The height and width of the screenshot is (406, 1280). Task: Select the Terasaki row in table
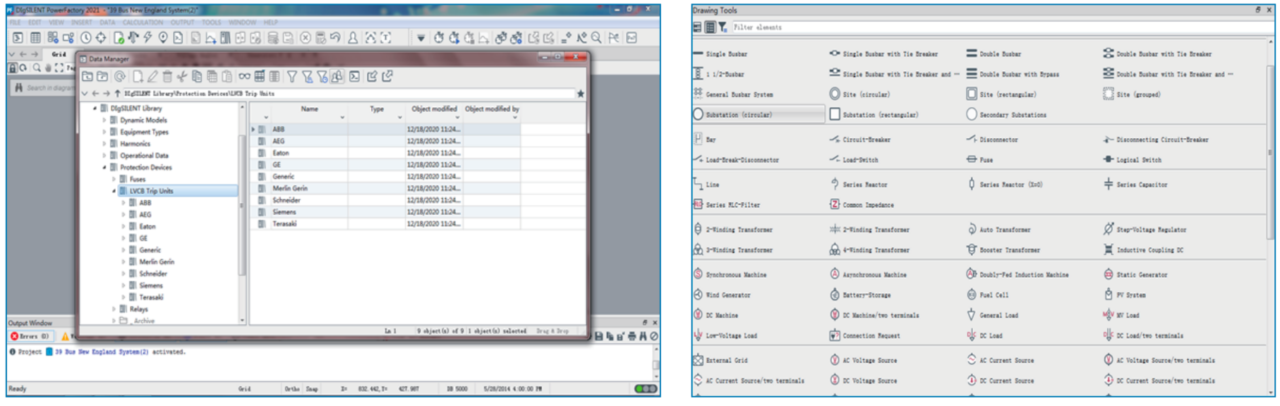(385, 223)
